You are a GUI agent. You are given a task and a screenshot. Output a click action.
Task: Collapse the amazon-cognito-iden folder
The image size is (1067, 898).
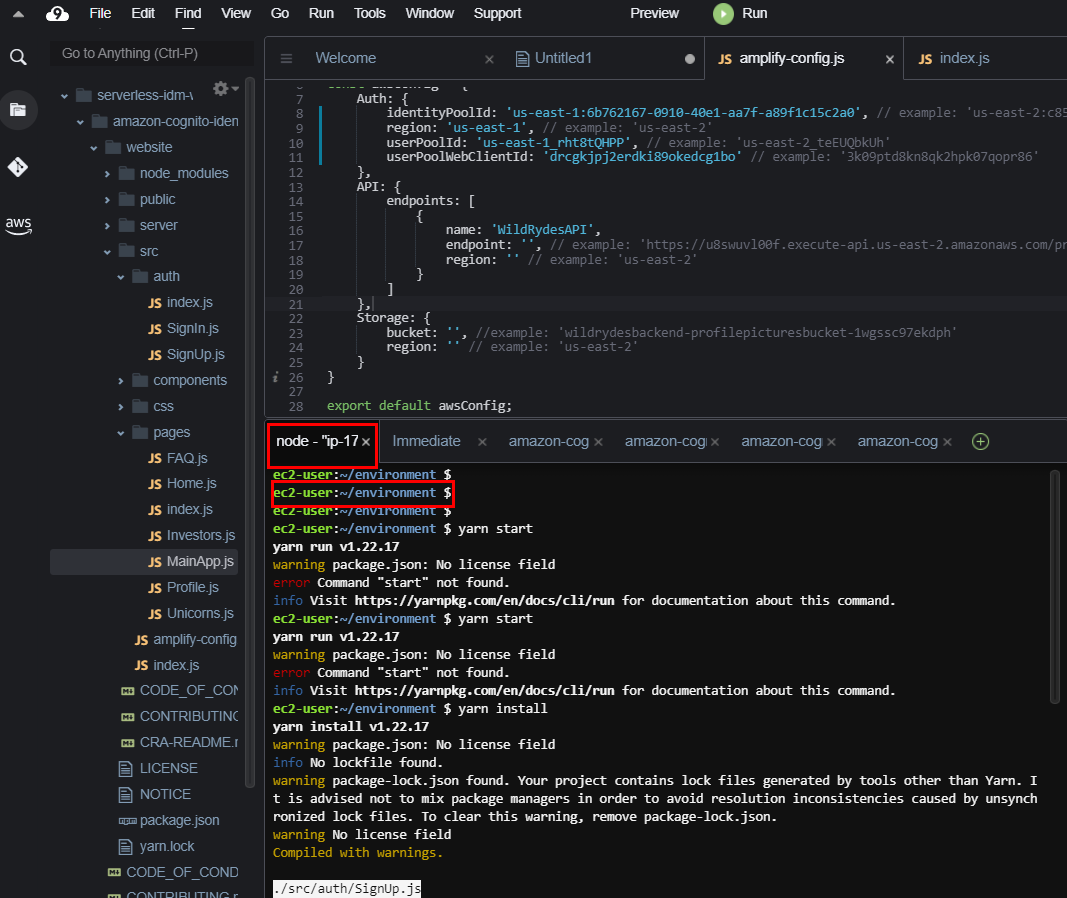(x=80, y=122)
